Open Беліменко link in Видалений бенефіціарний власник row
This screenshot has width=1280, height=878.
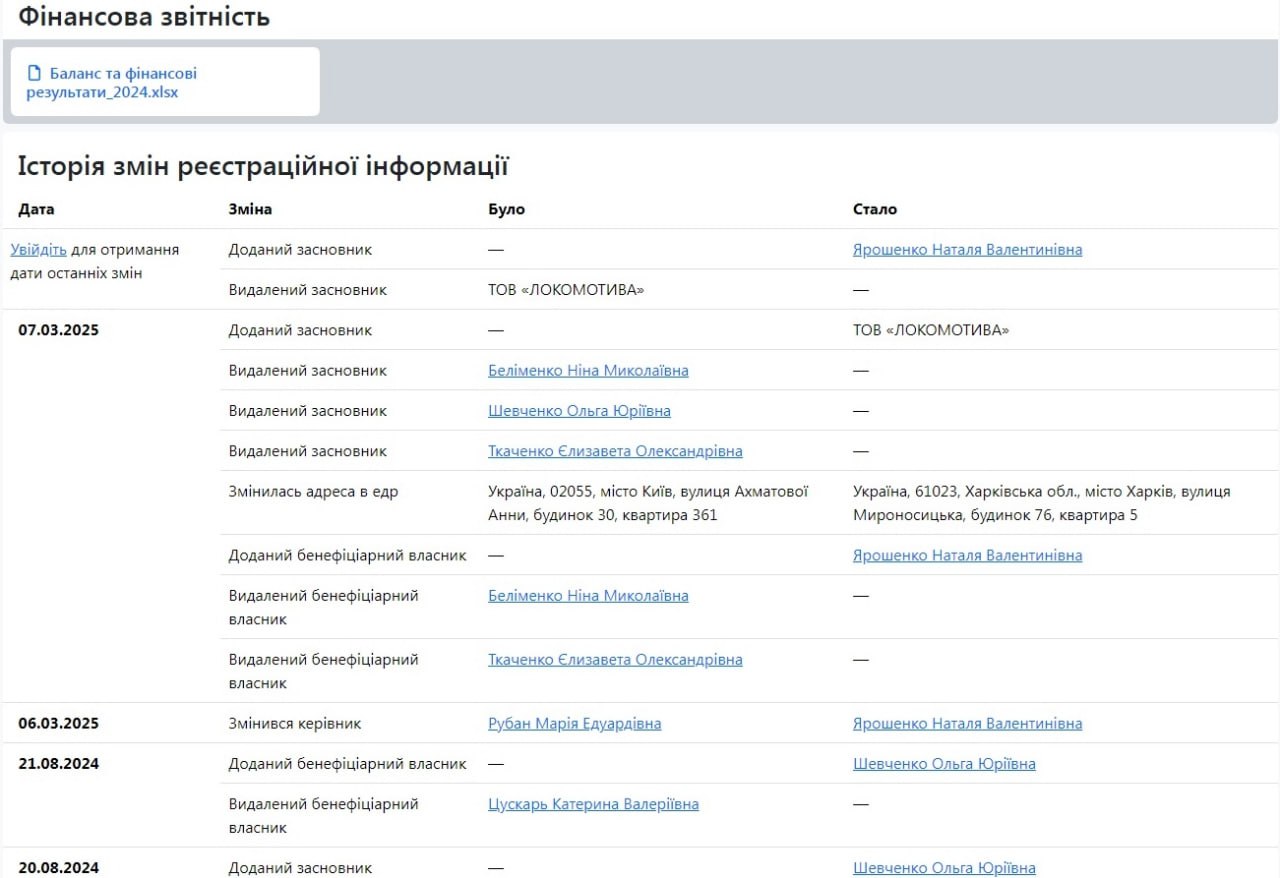click(x=588, y=596)
